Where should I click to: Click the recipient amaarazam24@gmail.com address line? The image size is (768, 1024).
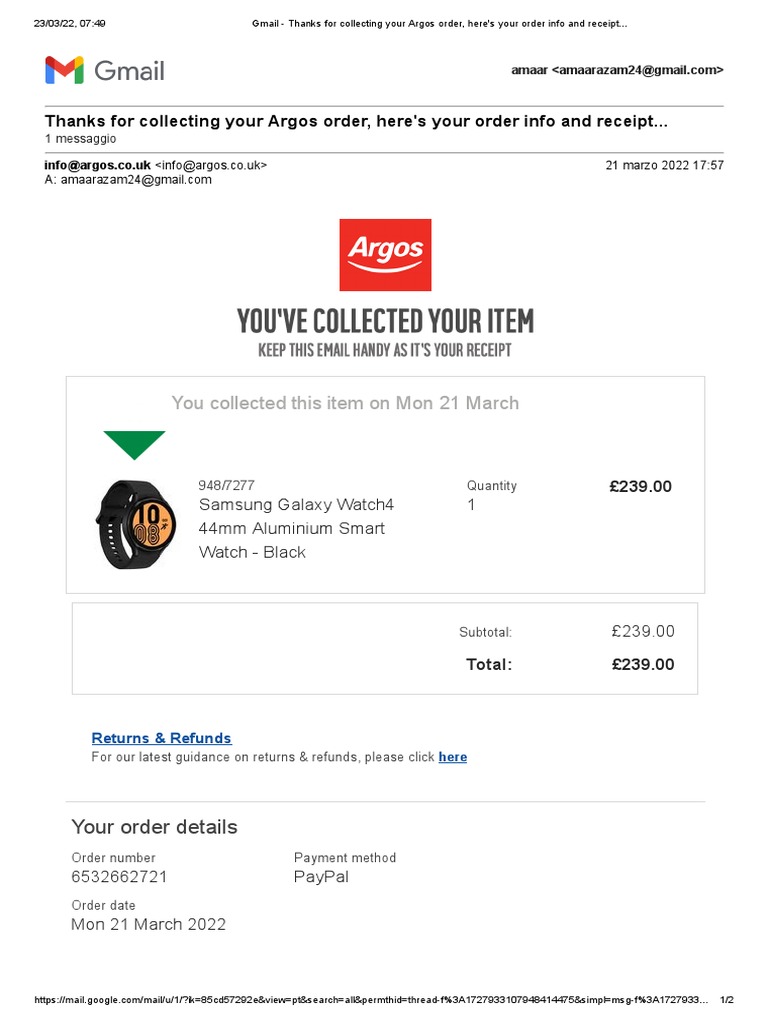(128, 180)
